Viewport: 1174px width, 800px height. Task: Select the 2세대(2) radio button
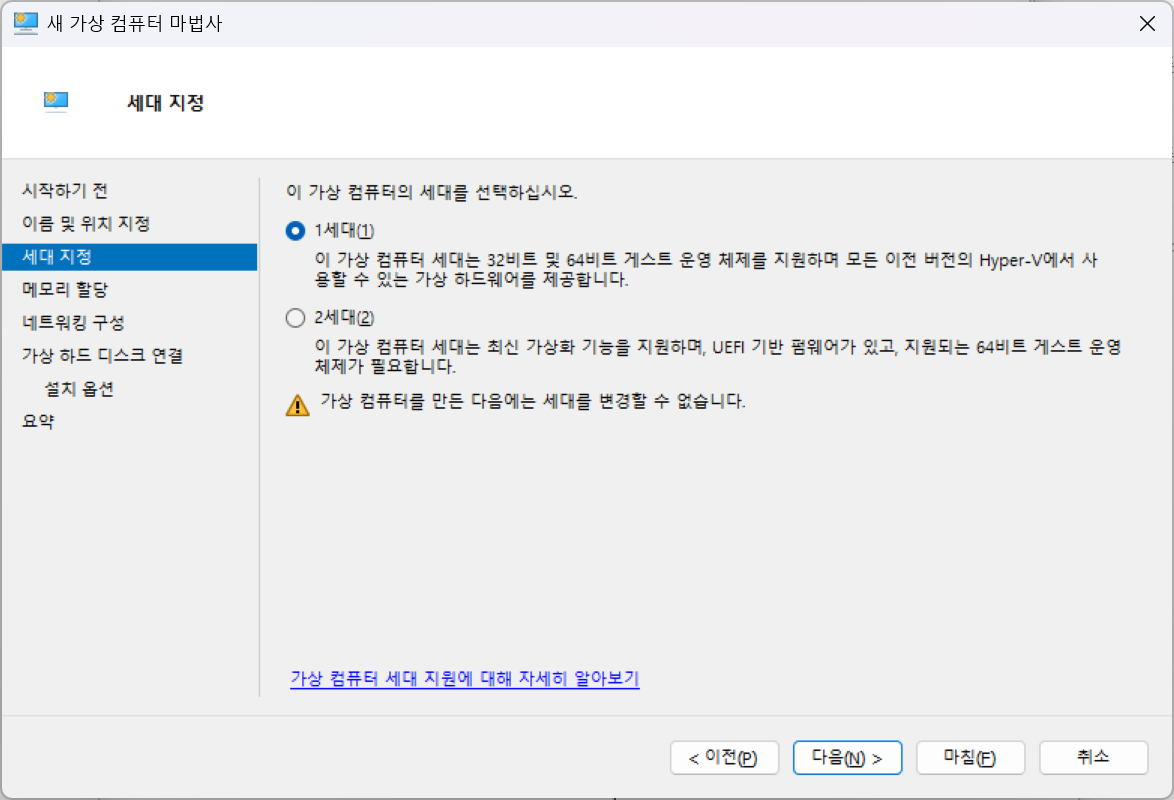295,318
